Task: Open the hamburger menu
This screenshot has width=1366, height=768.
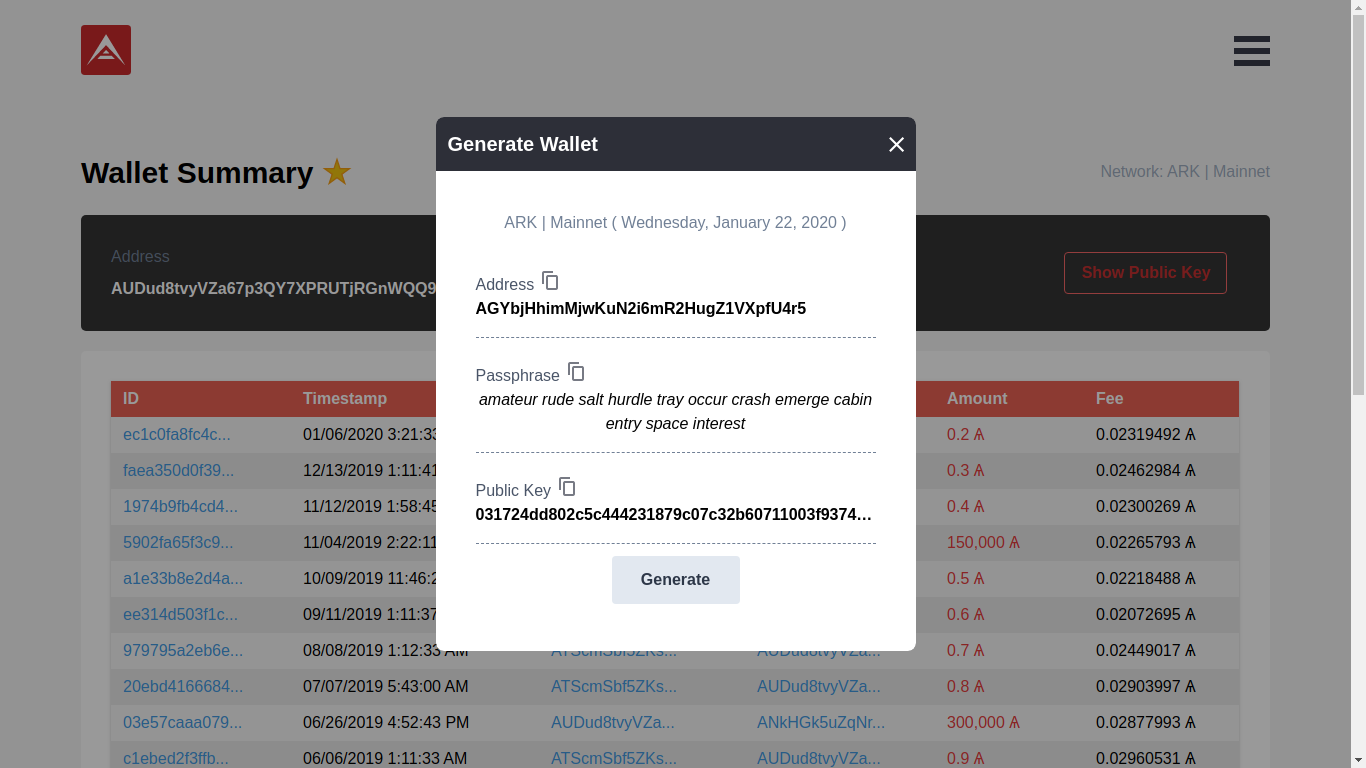Action: pos(1252,51)
